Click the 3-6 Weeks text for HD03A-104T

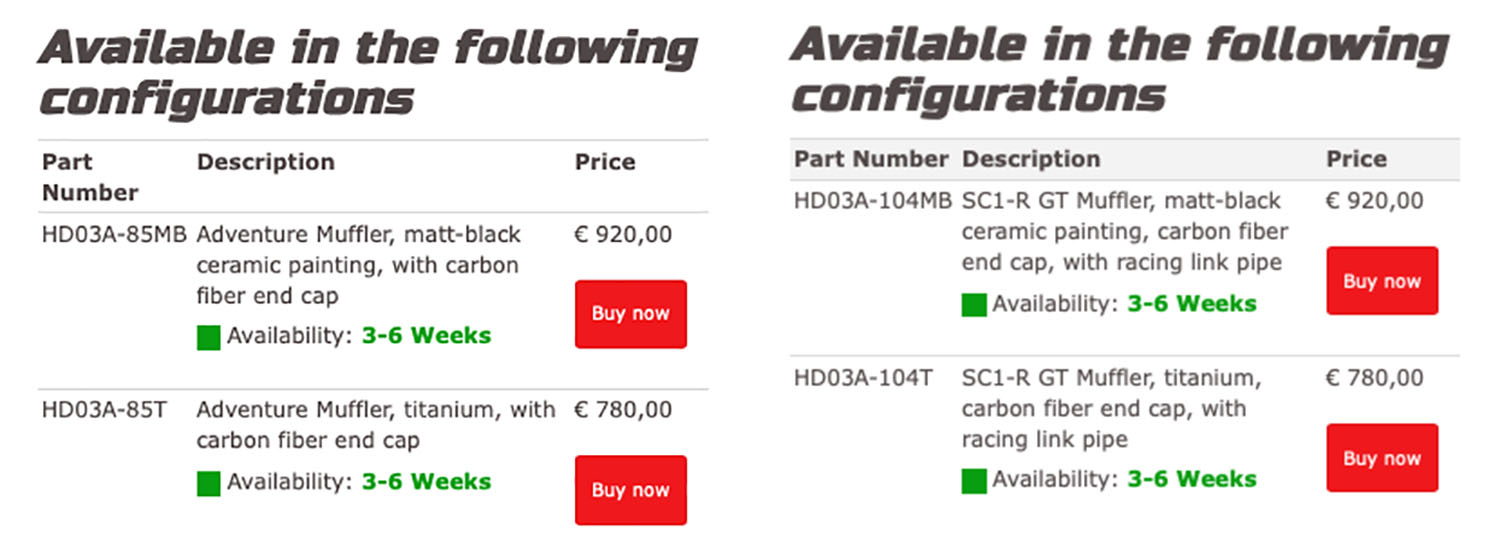click(1192, 479)
